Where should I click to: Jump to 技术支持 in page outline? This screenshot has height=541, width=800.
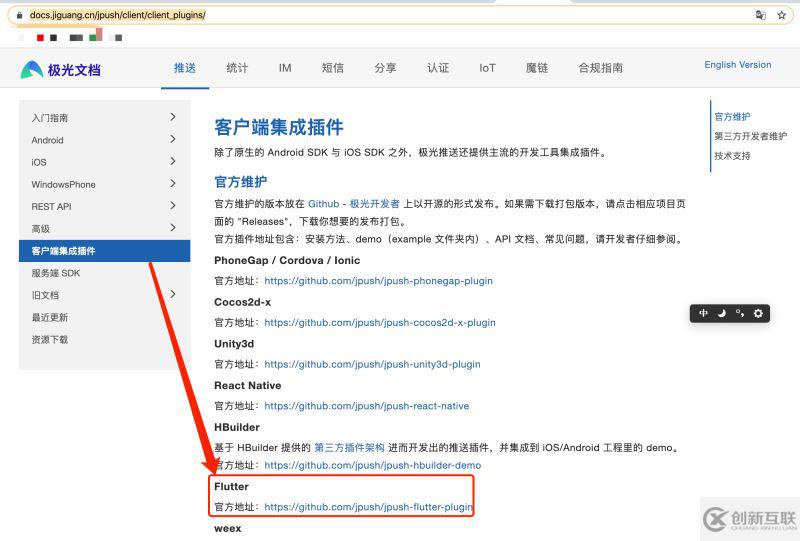point(732,156)
